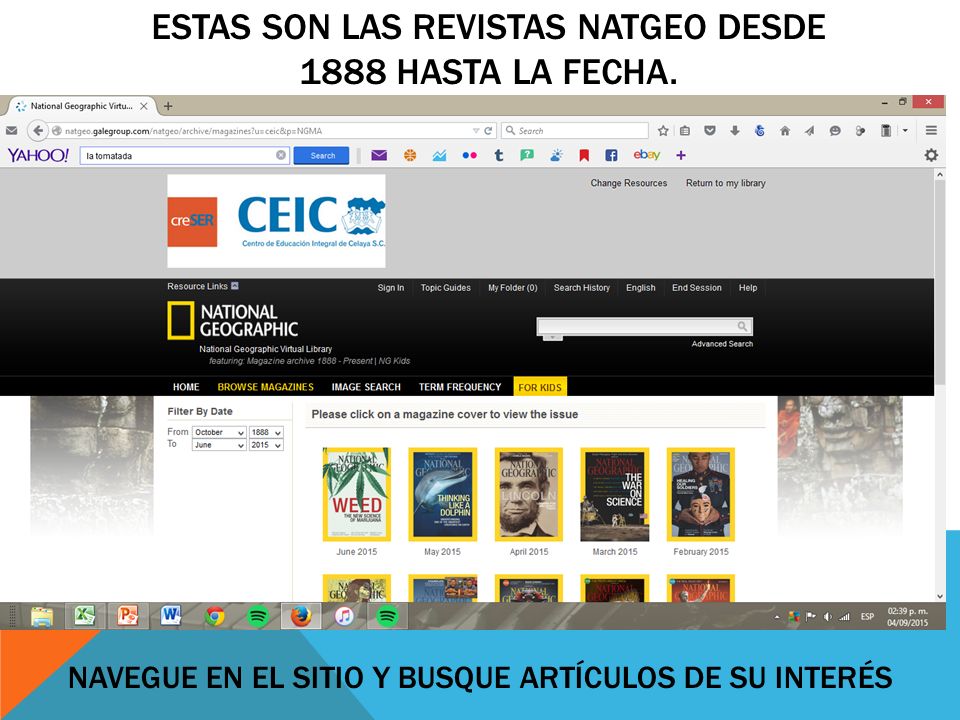Open the Yahoo finance chart icon

pos(439,156)
